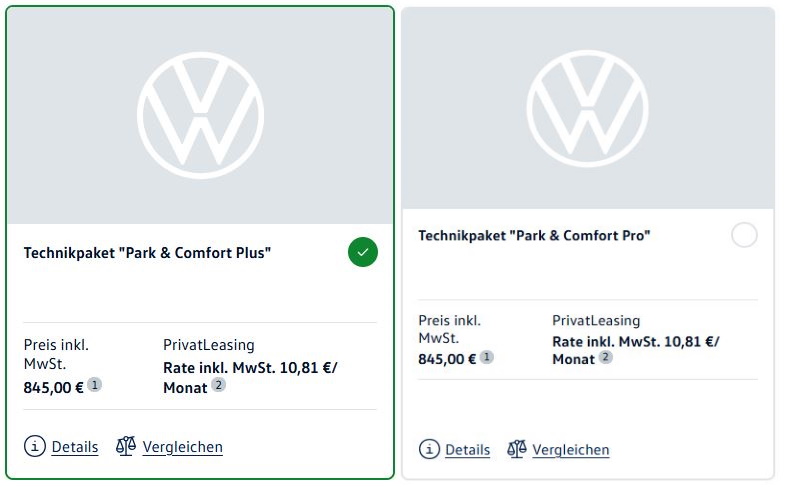Open footnote 2 beside Comfort Plus leasing rate
The width and height of the screenshot is (800, 487).
218,385
